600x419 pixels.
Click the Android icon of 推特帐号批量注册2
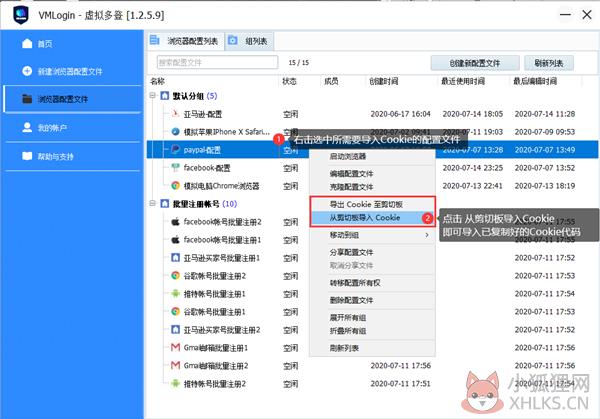point(175,383)
